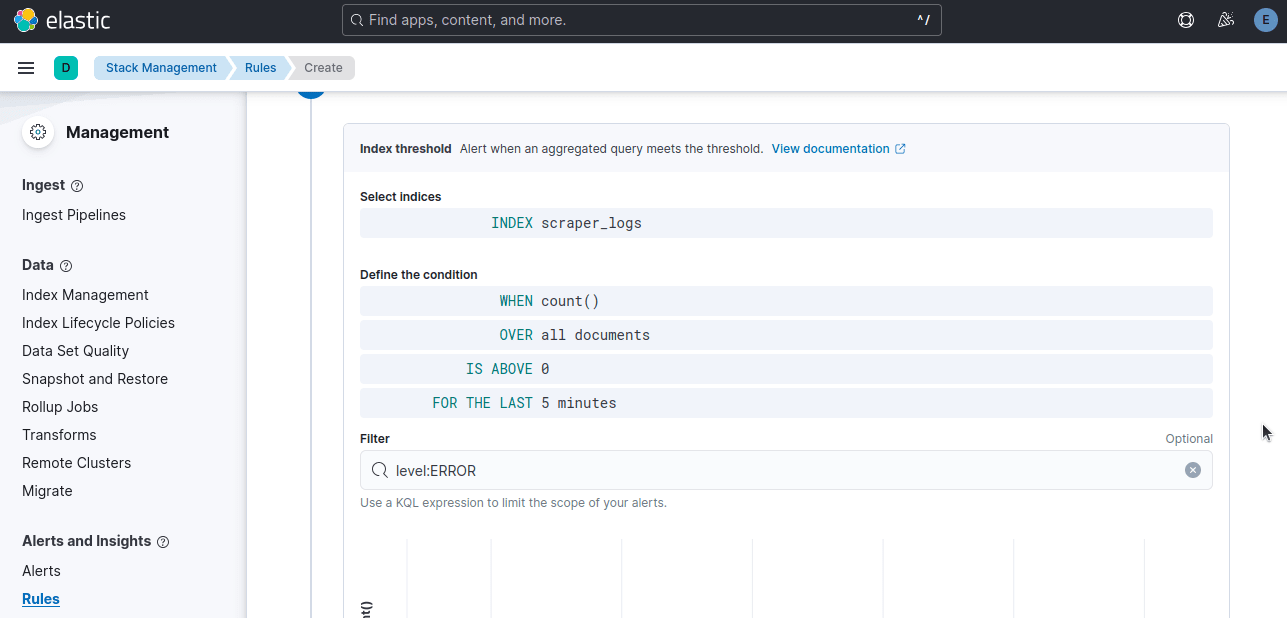This screenshot has width=1287, height=618.
Task: Click the search magnifier in the Filter field
Action: (x=379, y=470)
